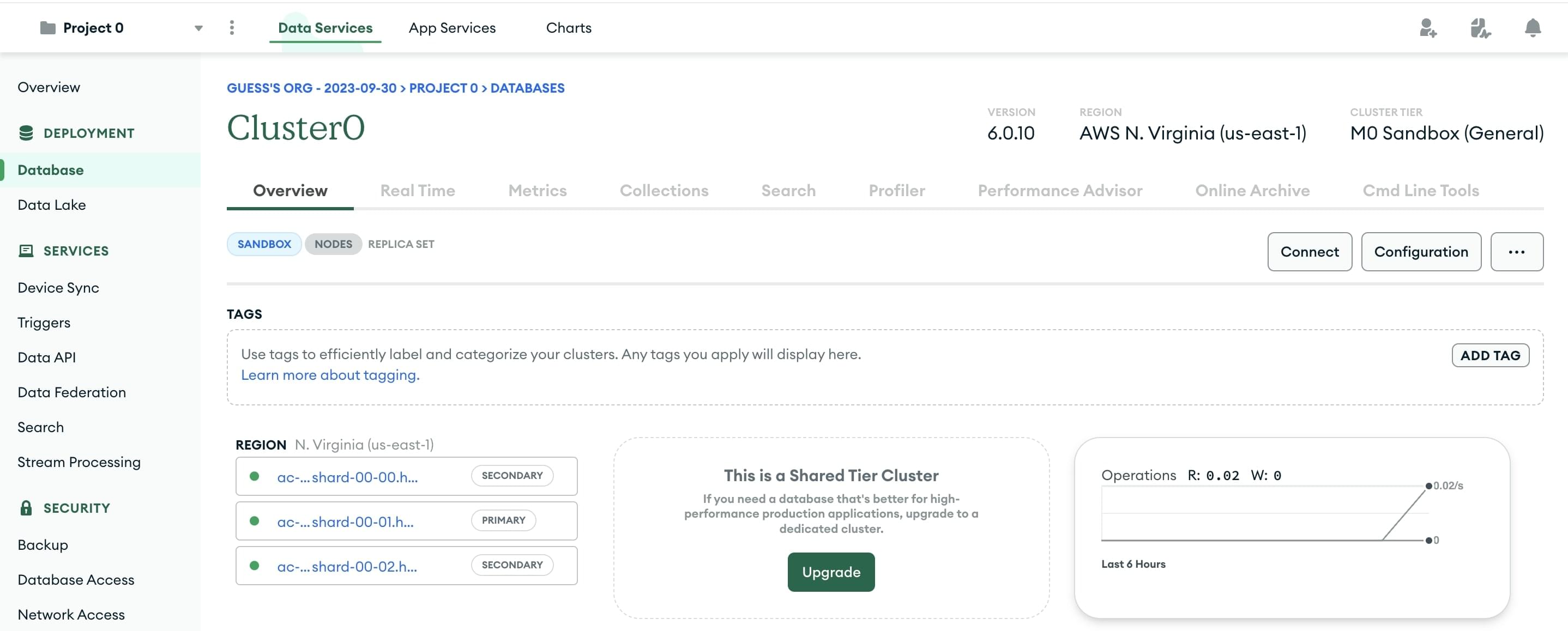Open the Performance Advisor tab
1568x631 pixels.
tap(1060, 191)
